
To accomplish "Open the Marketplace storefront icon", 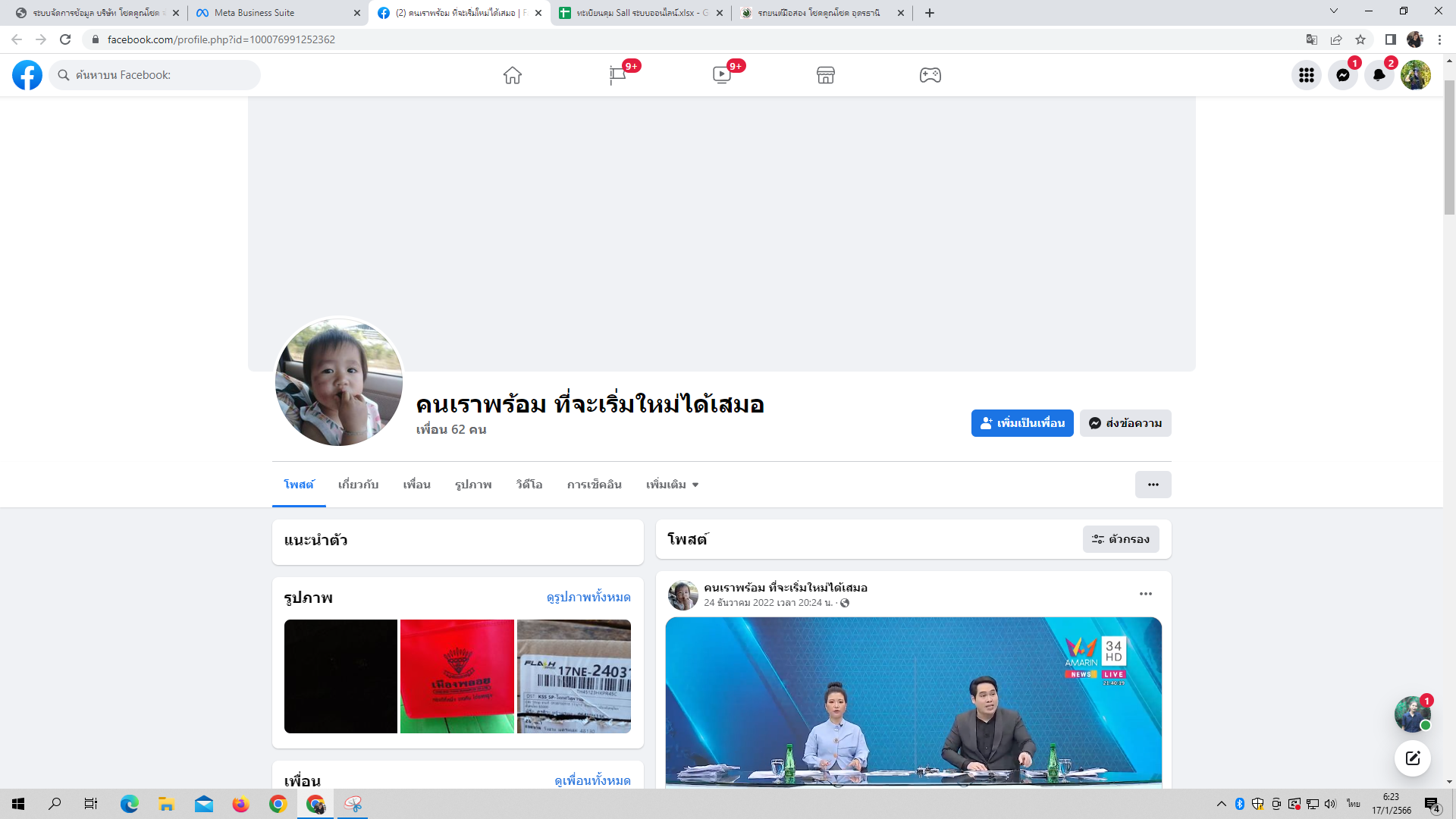I will point(826,75).
